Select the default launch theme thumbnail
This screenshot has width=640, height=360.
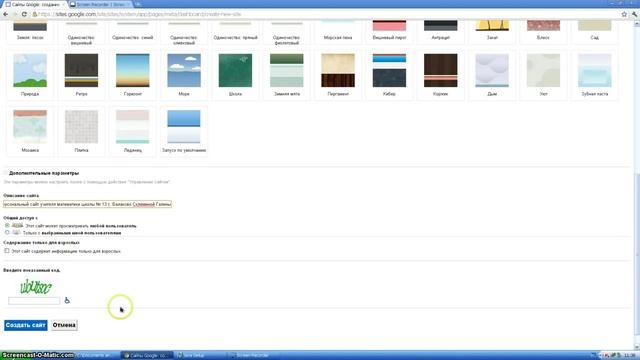184,127
